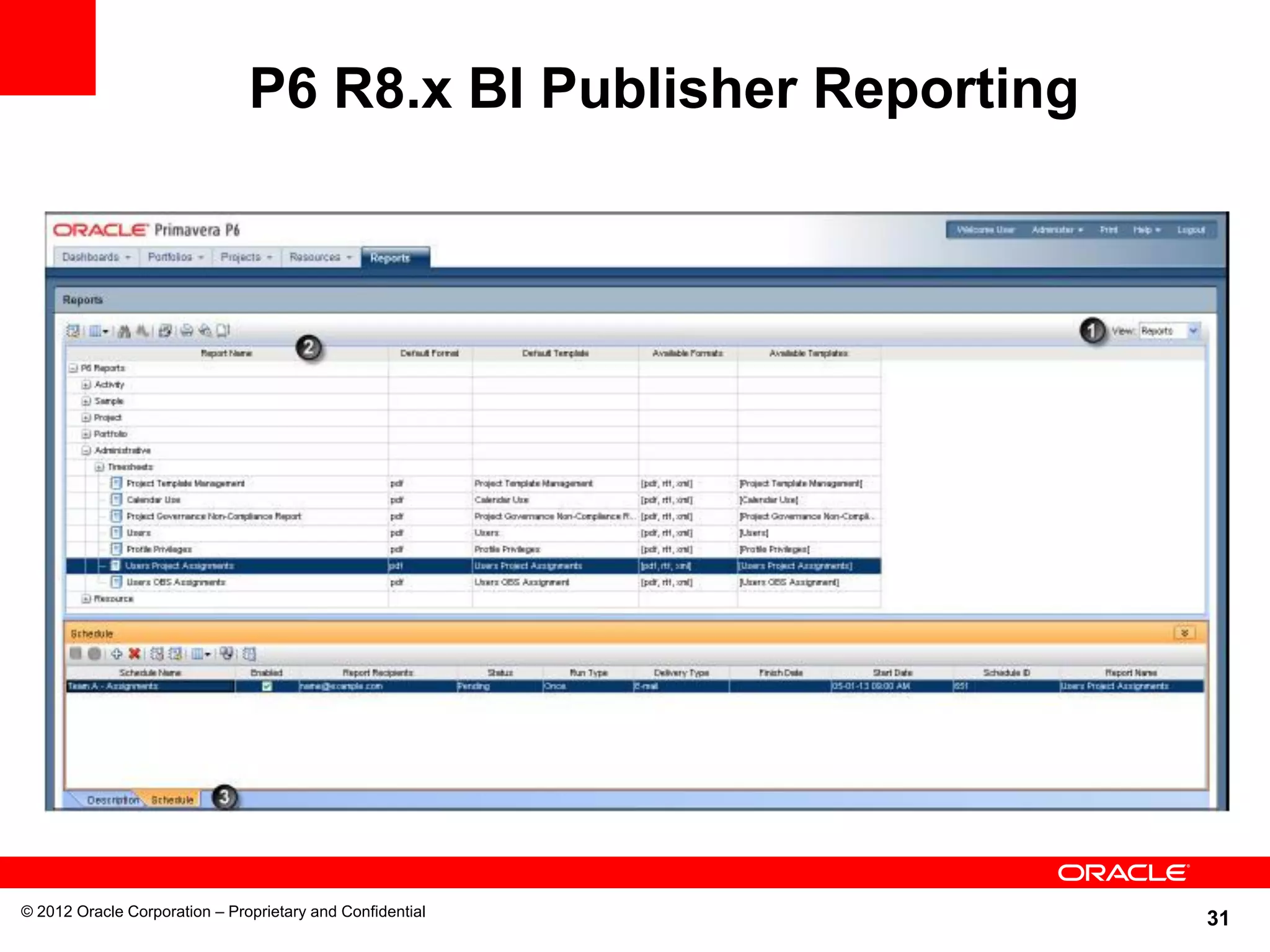Viewport: 1270px width, 952px height.
Task: Click the Profile Privileges report document icon
Action: point(116,549)
